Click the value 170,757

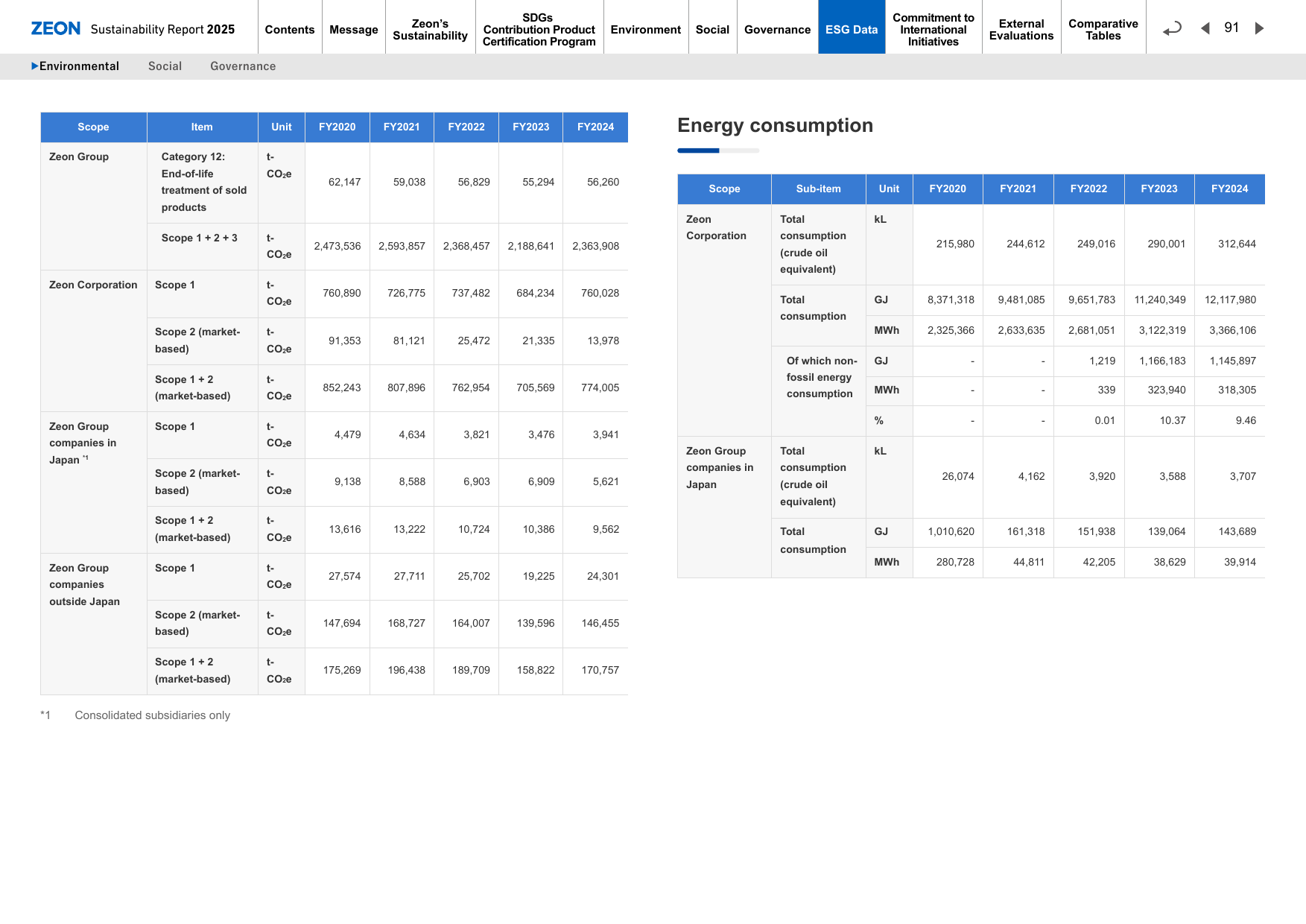600,670
